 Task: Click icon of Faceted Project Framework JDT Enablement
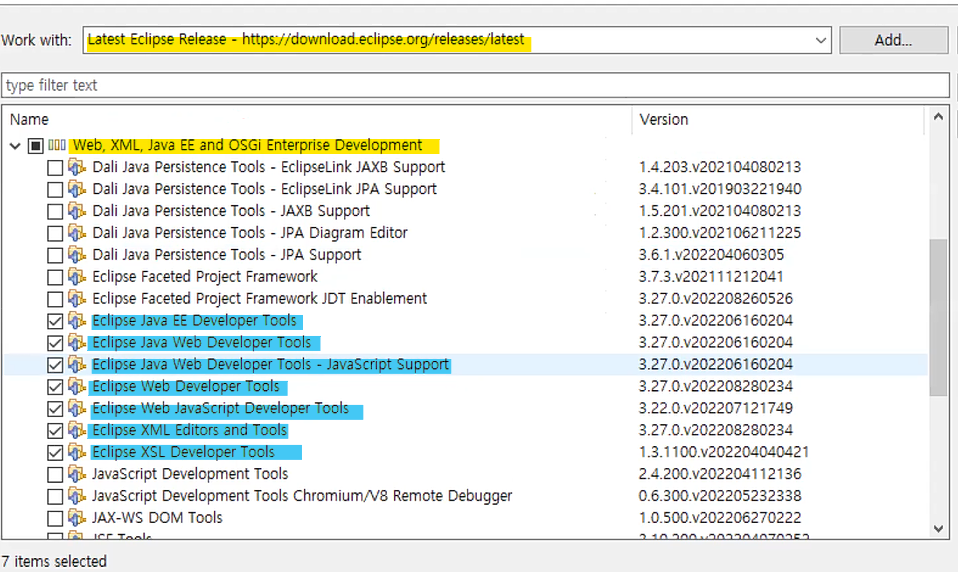(76, 299)
